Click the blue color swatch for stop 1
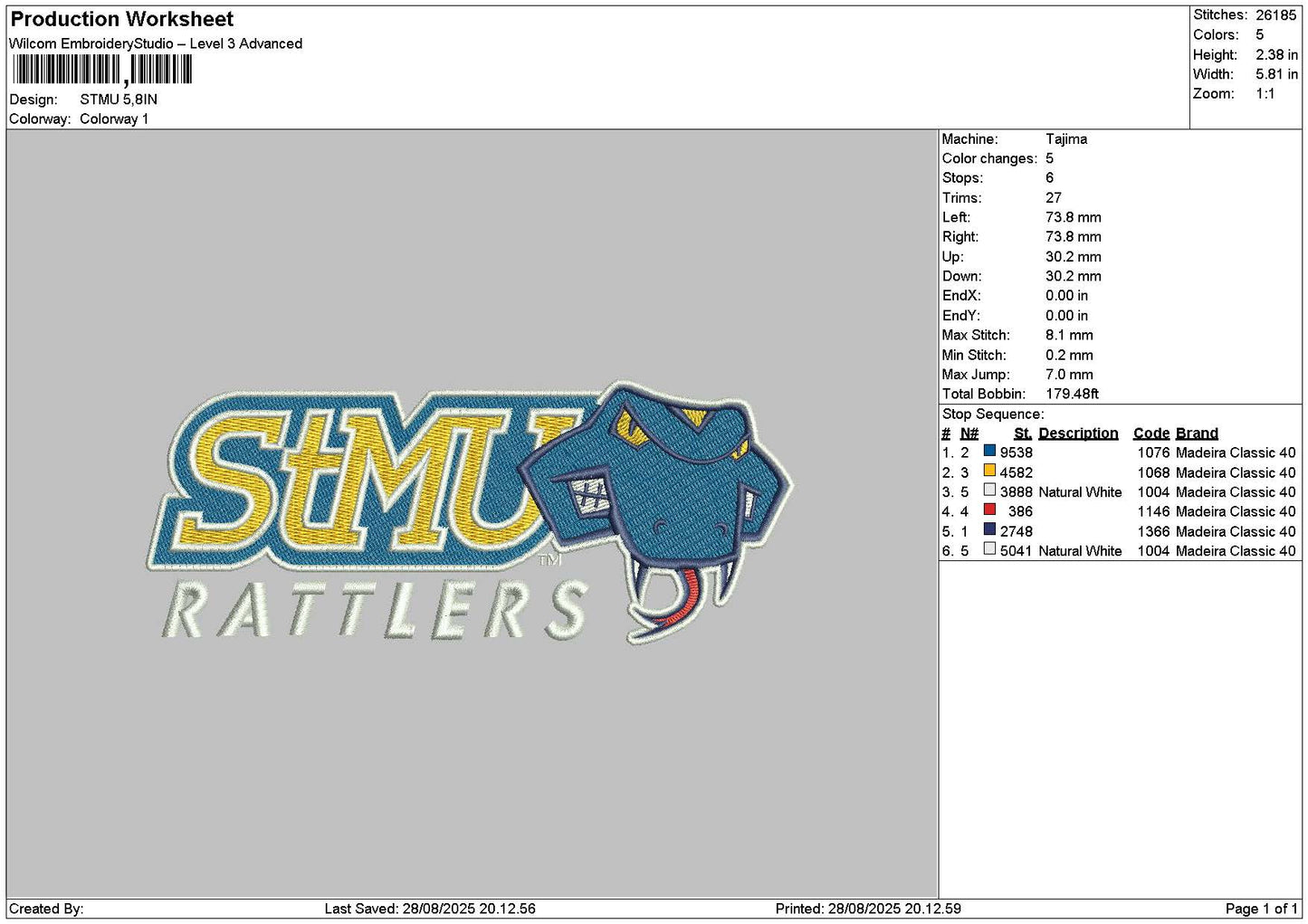The height and width of the screenshot is (924, 1308). [x=989, y=451]
